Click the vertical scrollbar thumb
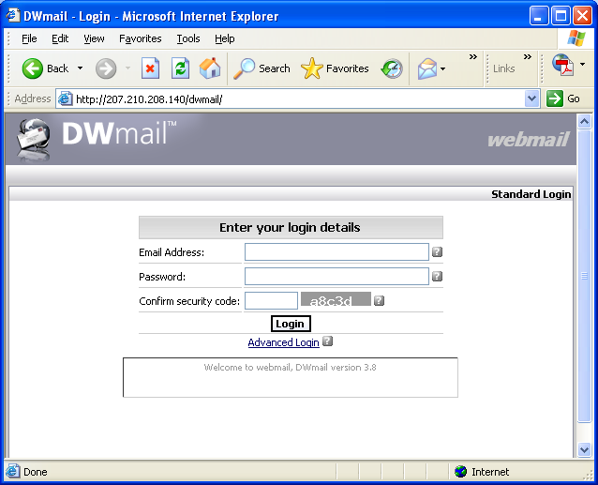598x485 pixels. coord(584,276)
